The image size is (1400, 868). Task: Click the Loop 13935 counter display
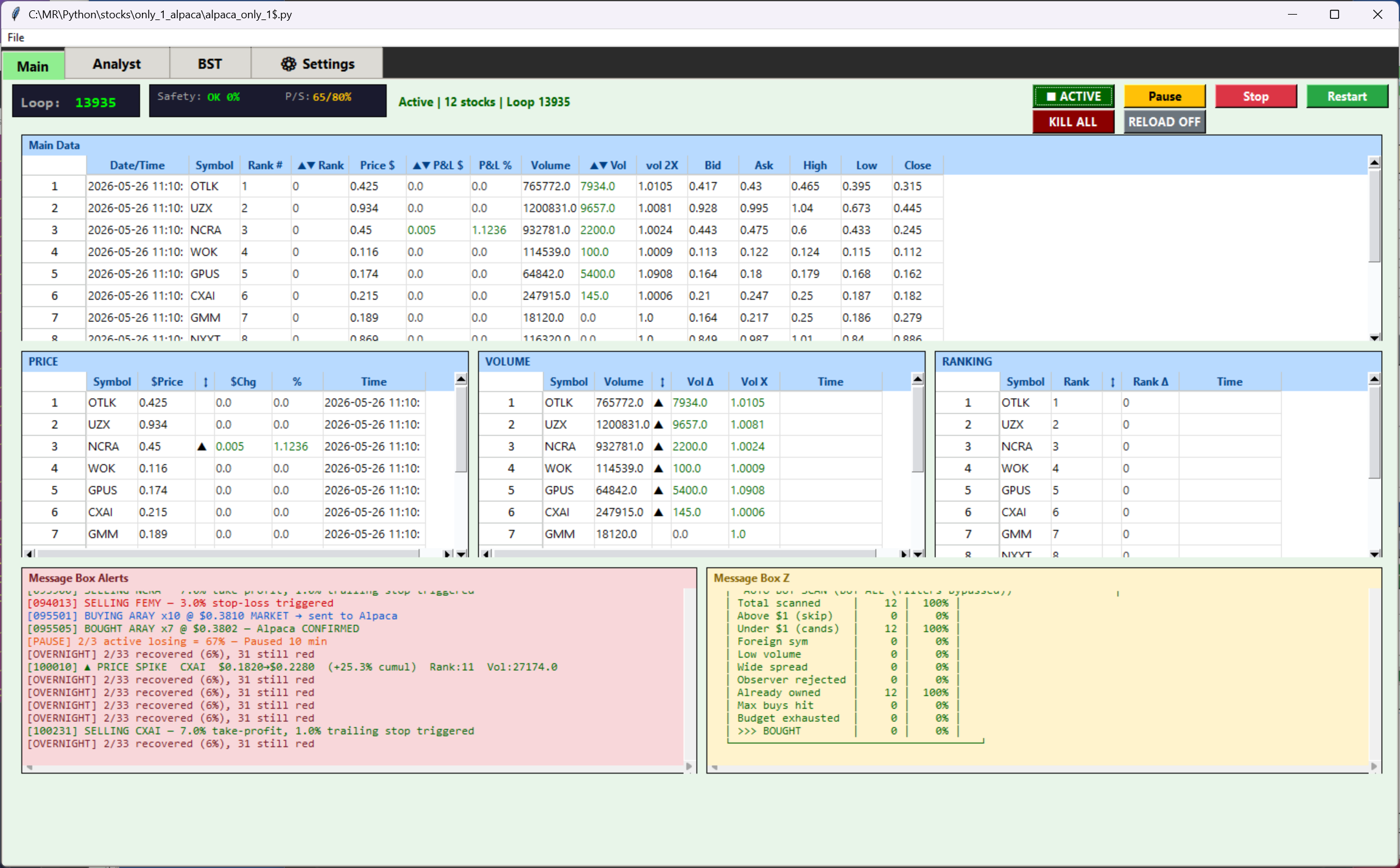pyautogui.click(x=76, y=102)
